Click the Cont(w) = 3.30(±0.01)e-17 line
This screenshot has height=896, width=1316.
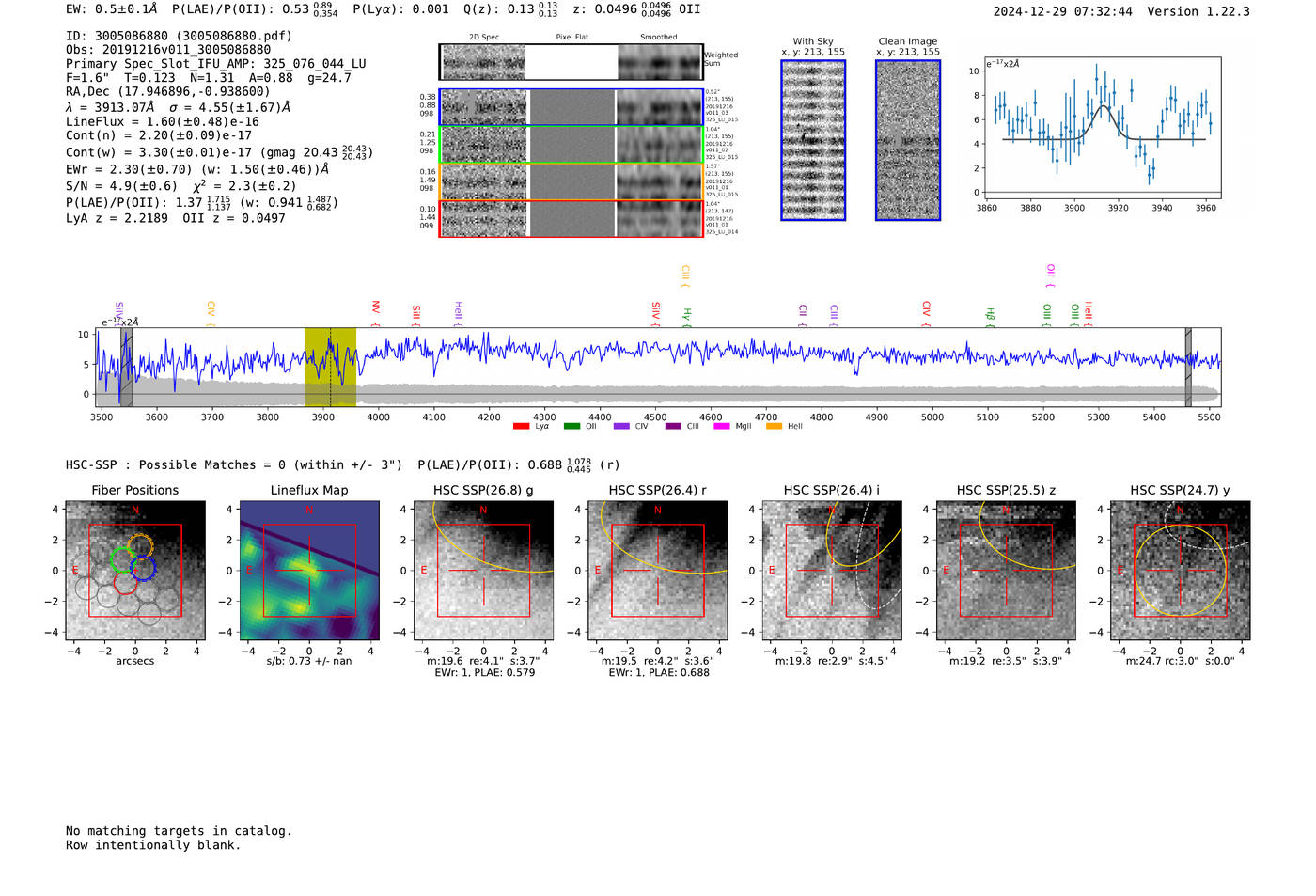219,151
